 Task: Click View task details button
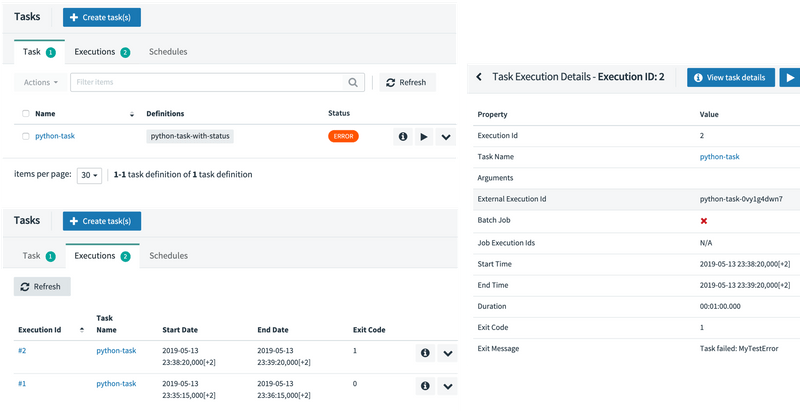(730, 77)
